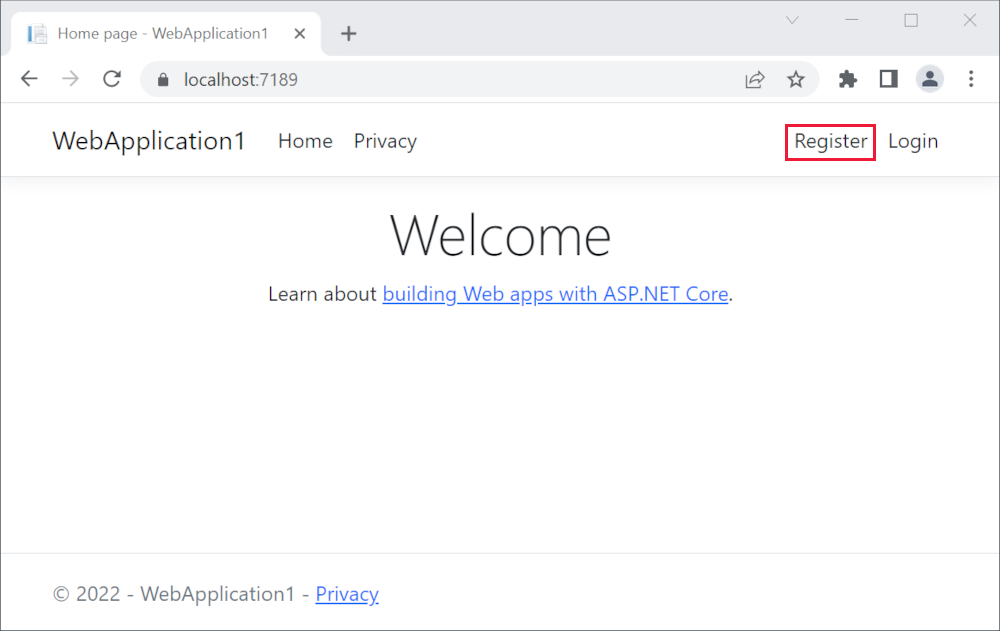Follow the 'building Web apps with ASP.NET Core' link

(x=555, y=294)
